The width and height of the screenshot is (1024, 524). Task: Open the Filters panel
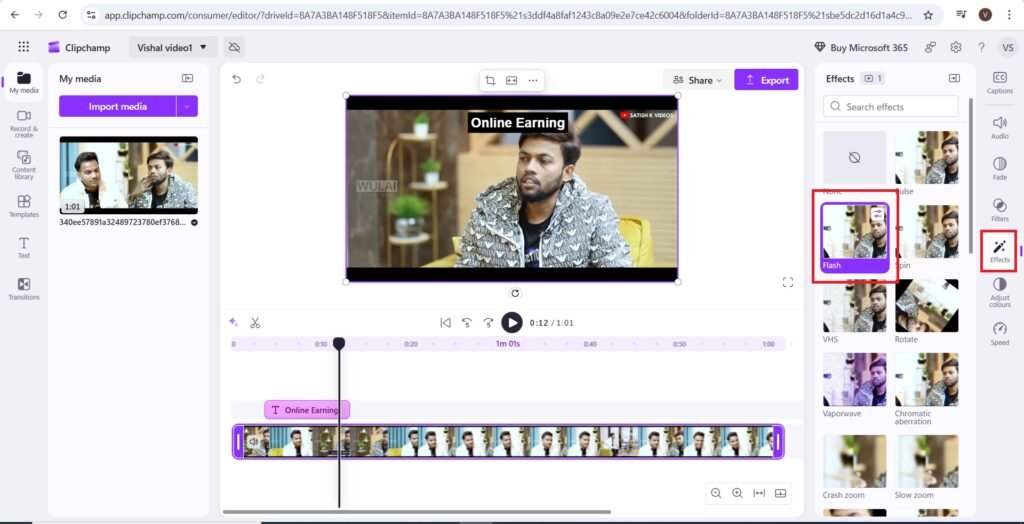point(1000,210)
